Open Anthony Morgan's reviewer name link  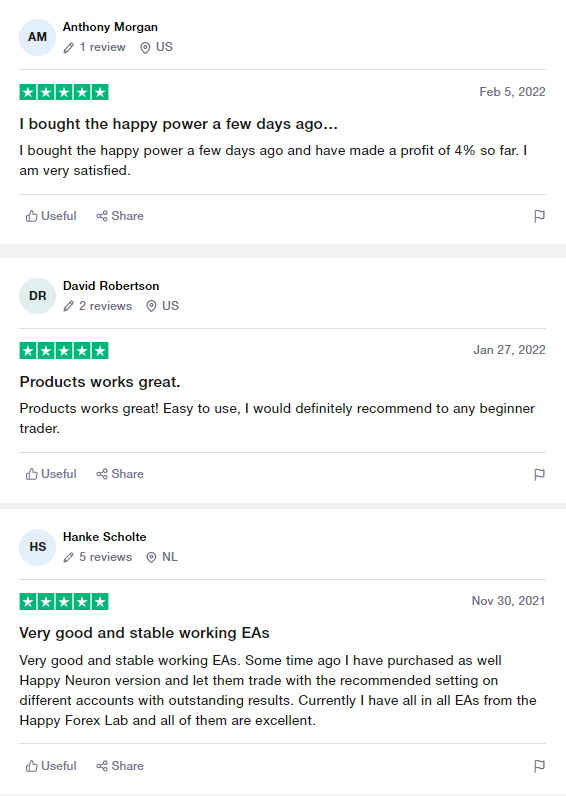pos(110,27)
